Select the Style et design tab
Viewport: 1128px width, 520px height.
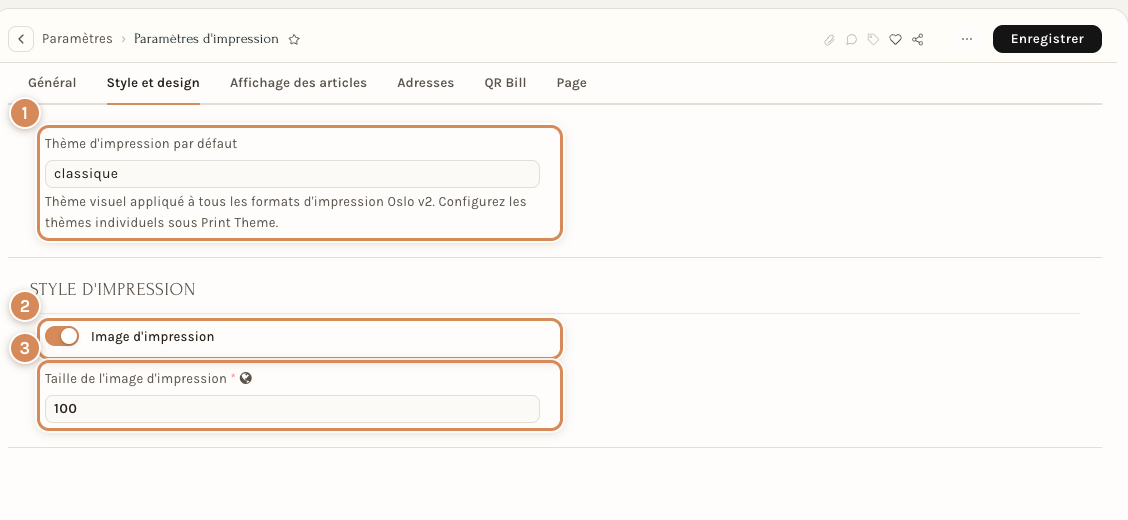[x=153, y=83]
